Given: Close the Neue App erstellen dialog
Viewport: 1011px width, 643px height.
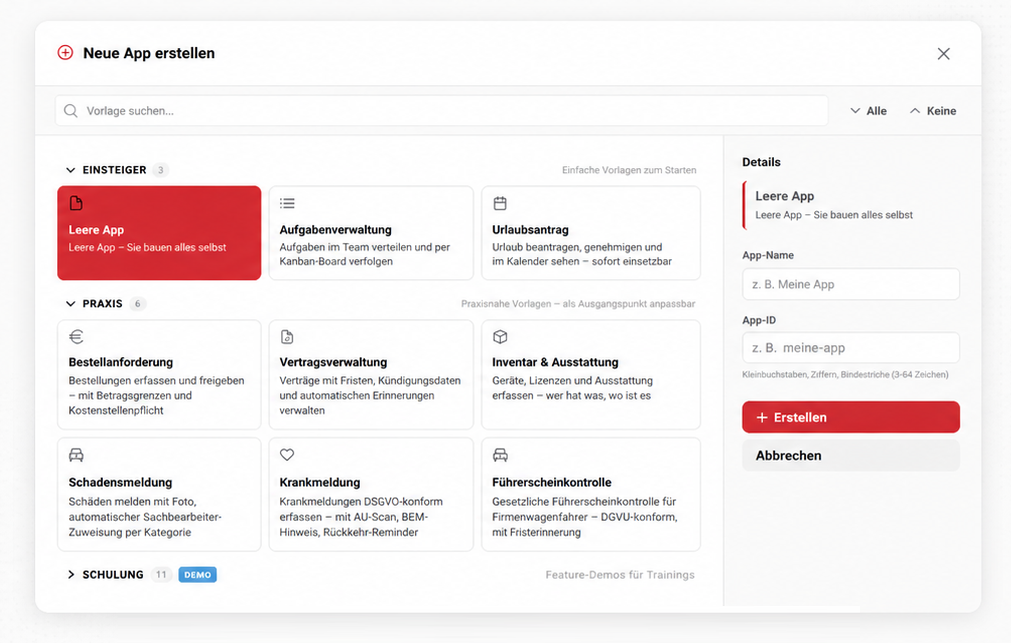Looking at the screenshot, I should pos(943,54).
